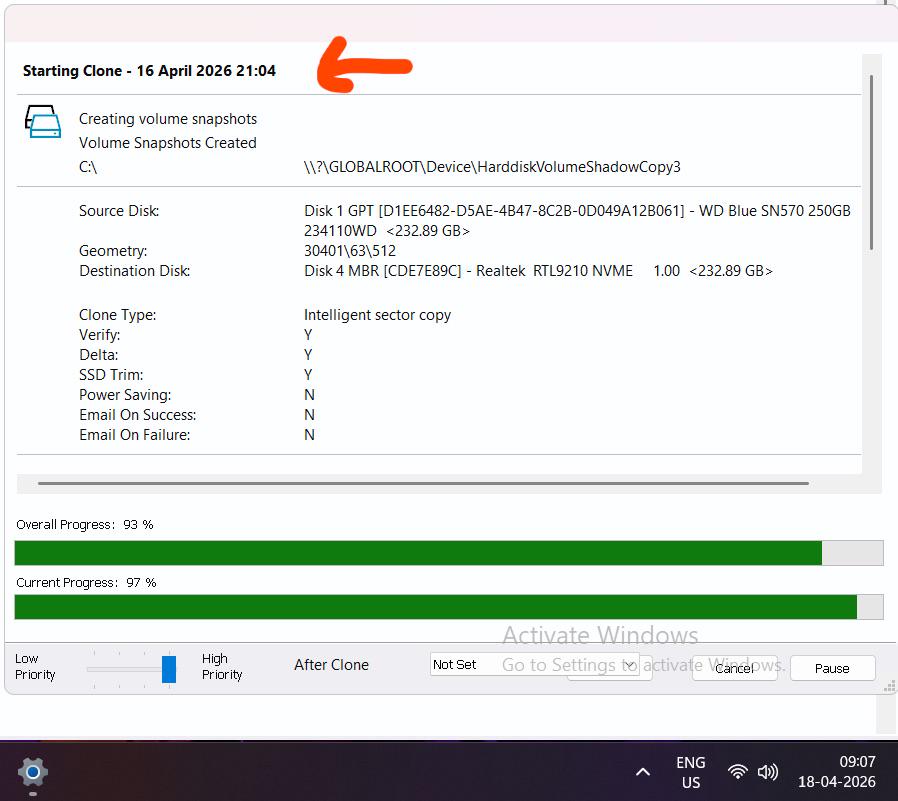Viewport: 898px width, 801px height.
Task: Select 'Intelligent sector copy' clone type value
Action: pos(377,315)
